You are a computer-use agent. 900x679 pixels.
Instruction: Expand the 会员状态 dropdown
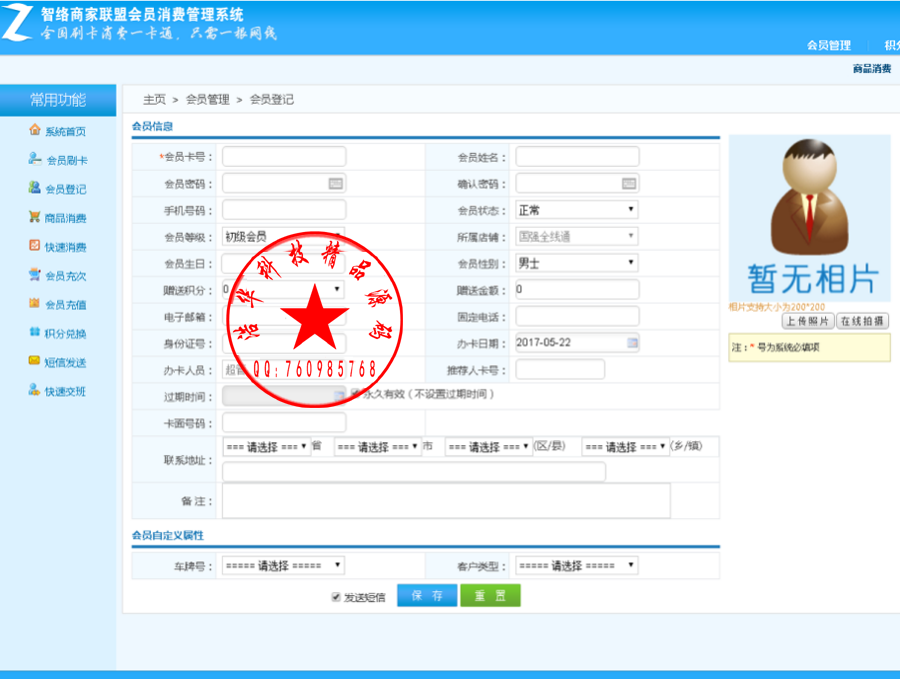pos(577,210)
